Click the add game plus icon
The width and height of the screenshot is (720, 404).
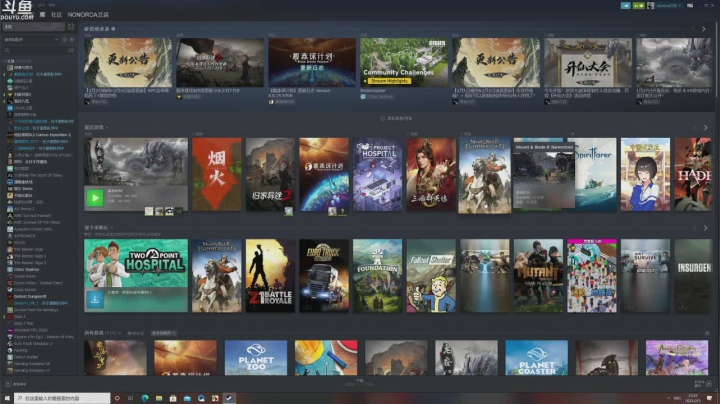8,384
